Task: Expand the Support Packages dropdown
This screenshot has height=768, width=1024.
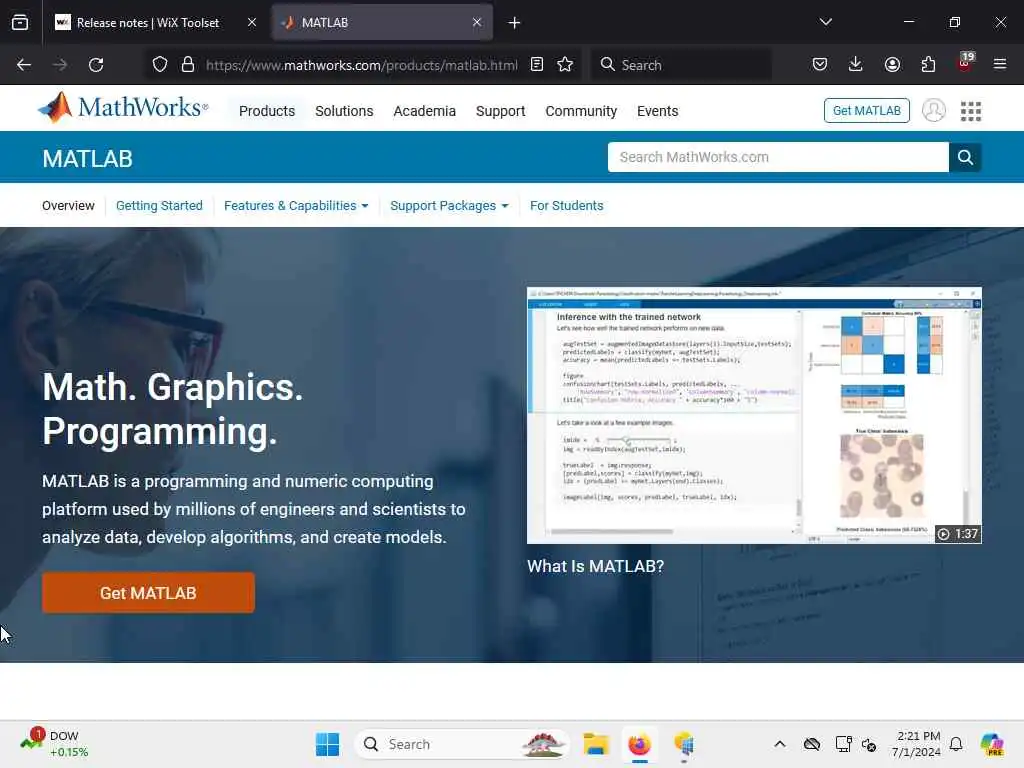Action: pyautogui.click(x=449, y=206)
